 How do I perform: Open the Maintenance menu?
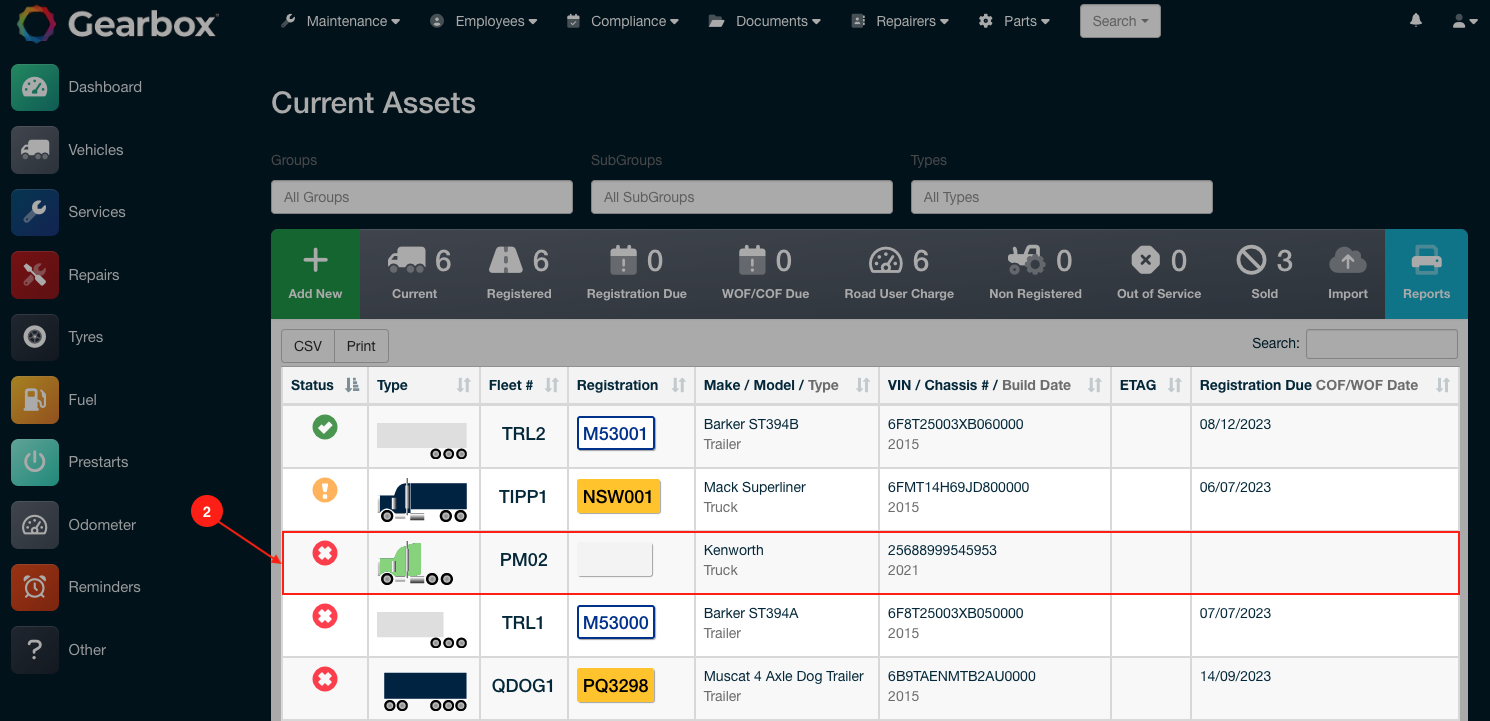click(341, 21)
